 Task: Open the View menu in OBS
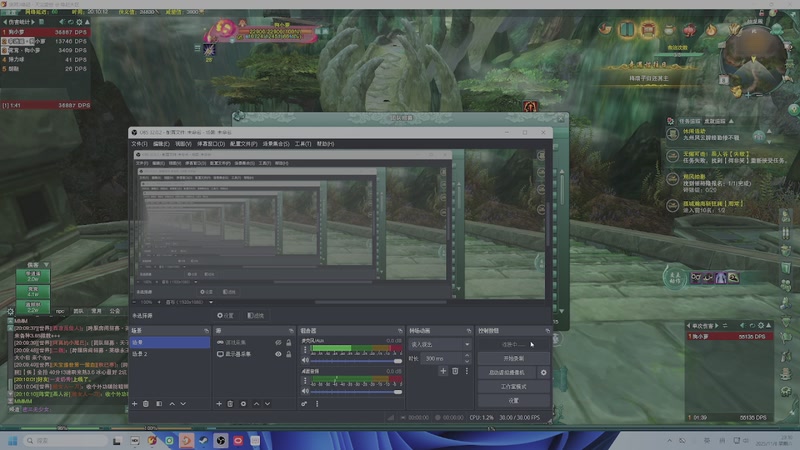coord(183,144)
